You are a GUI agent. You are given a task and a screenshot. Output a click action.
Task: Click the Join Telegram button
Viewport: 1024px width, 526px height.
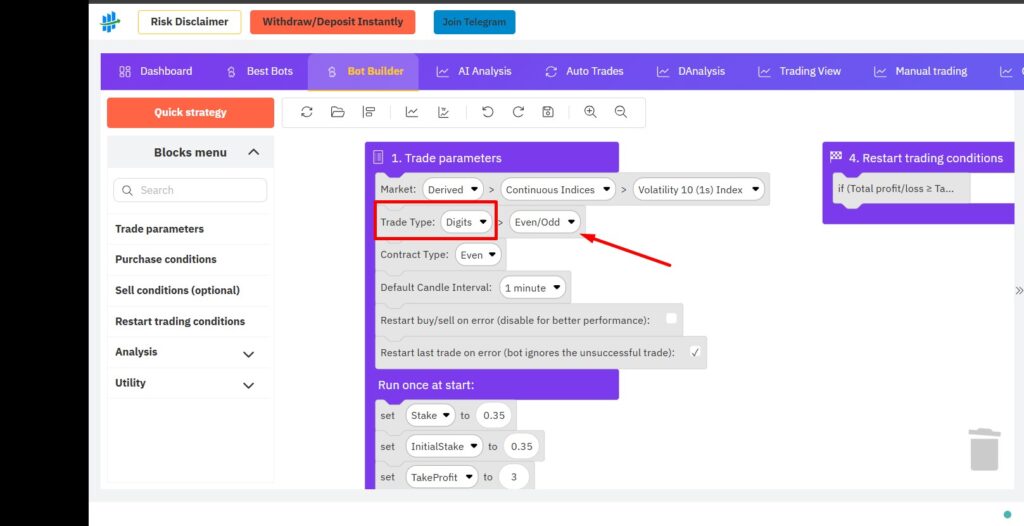[x=474, y=22]
